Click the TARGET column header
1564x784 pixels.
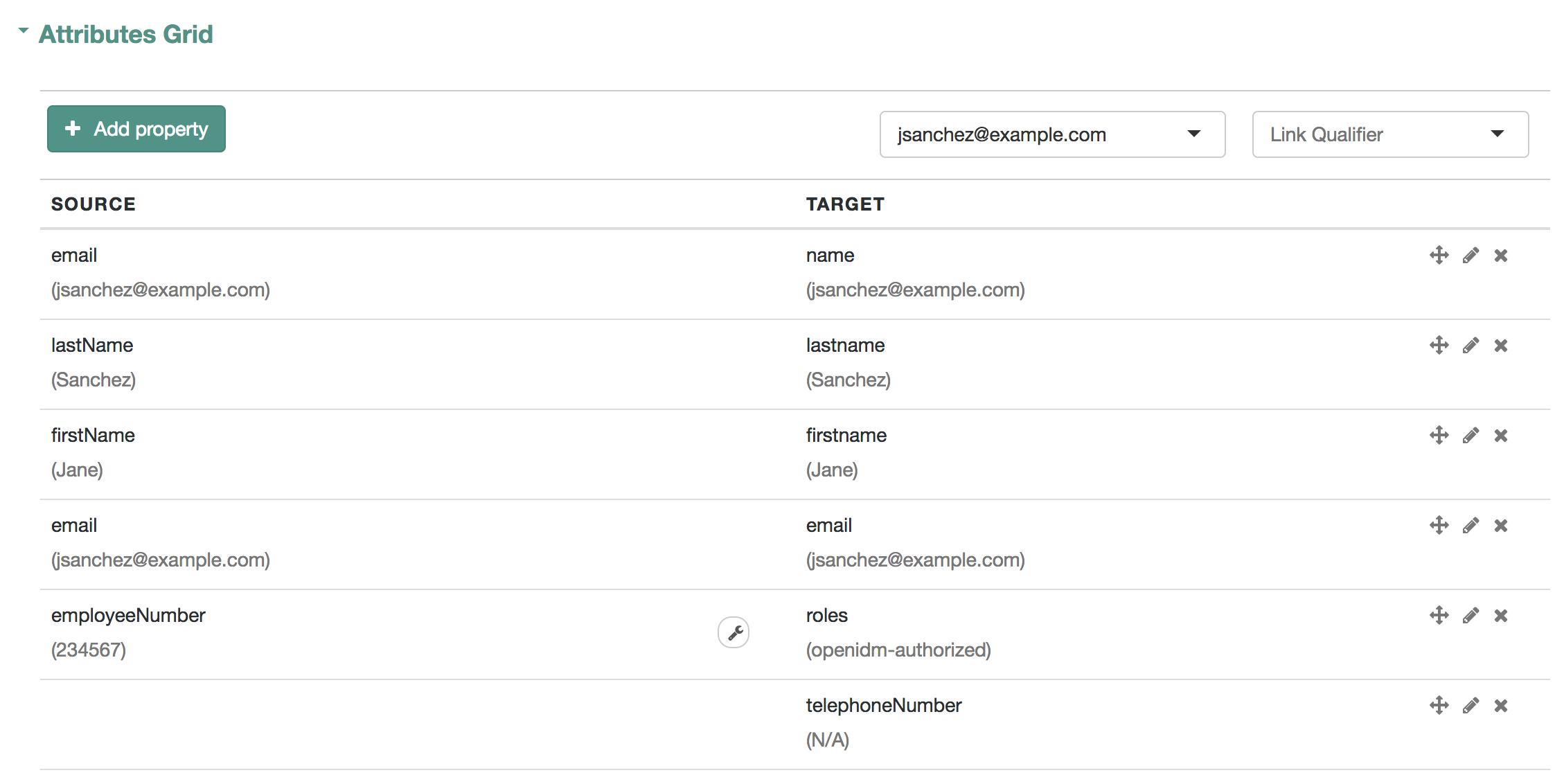[x=845, y=204]
